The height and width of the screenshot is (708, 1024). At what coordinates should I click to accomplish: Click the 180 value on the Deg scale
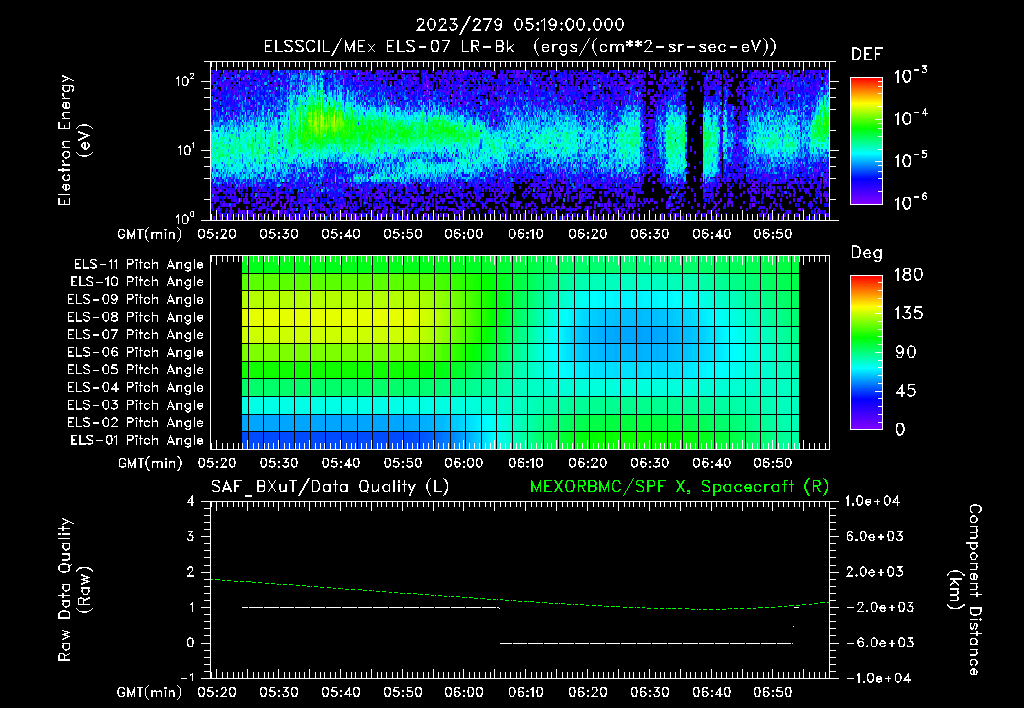(x=908, y=275)
